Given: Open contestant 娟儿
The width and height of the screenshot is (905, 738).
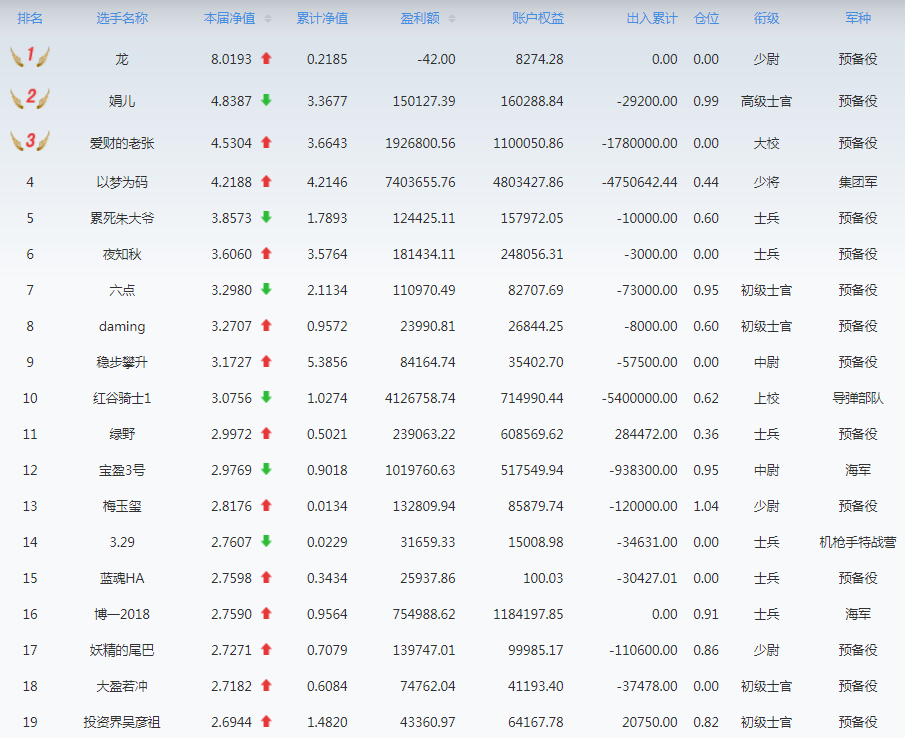Looking at the screenshot, I should 122,101.
